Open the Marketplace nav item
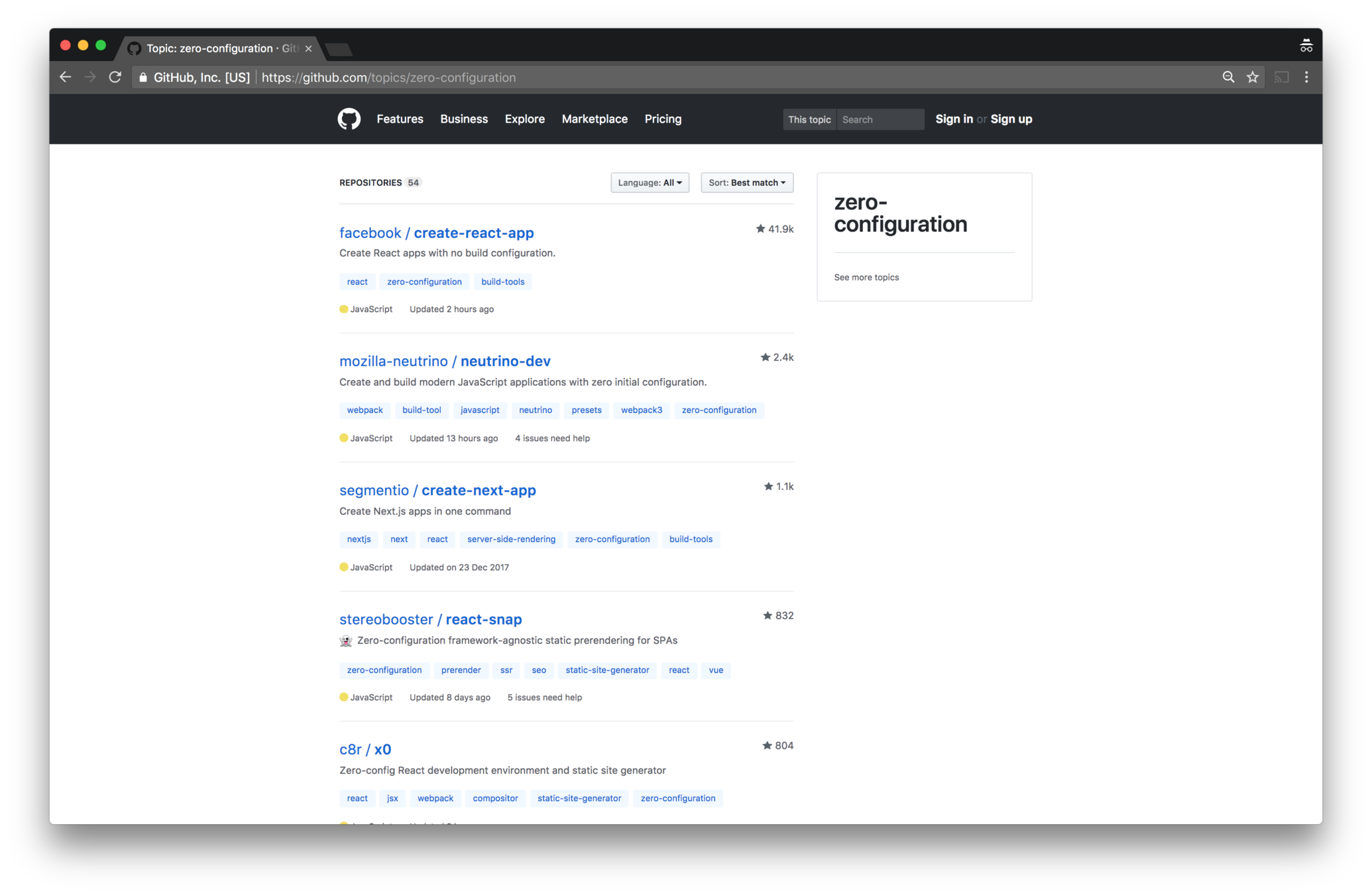The image size is (1372, 895). coord(594,119)
